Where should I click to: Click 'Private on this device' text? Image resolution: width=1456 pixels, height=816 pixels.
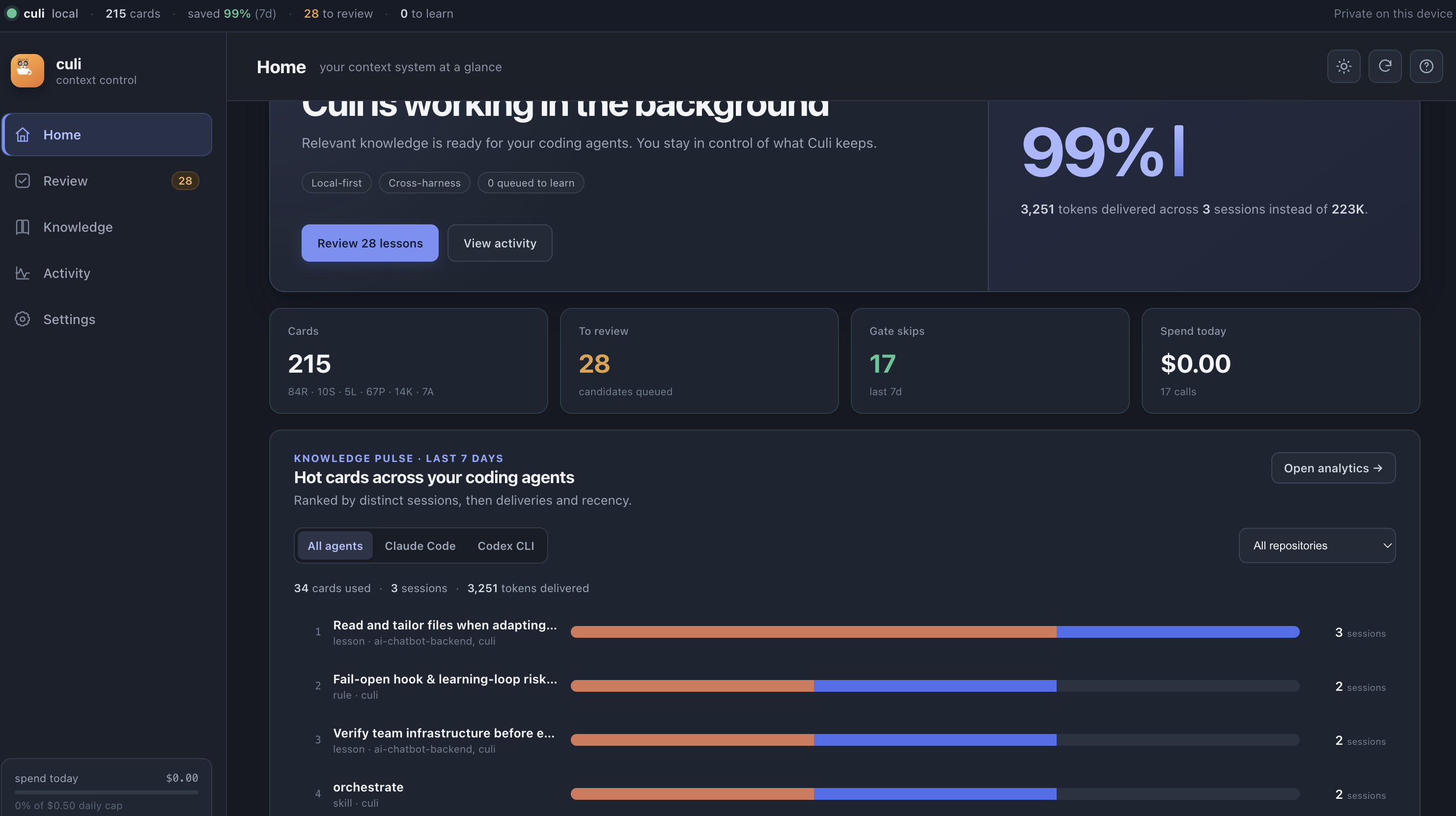[1393, 14]
